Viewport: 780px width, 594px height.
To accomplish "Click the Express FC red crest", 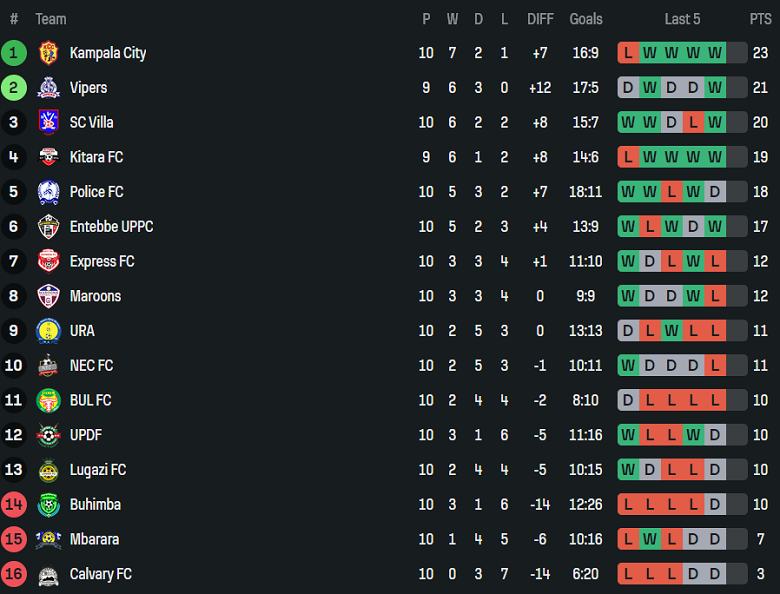I will tap(47, 261).
